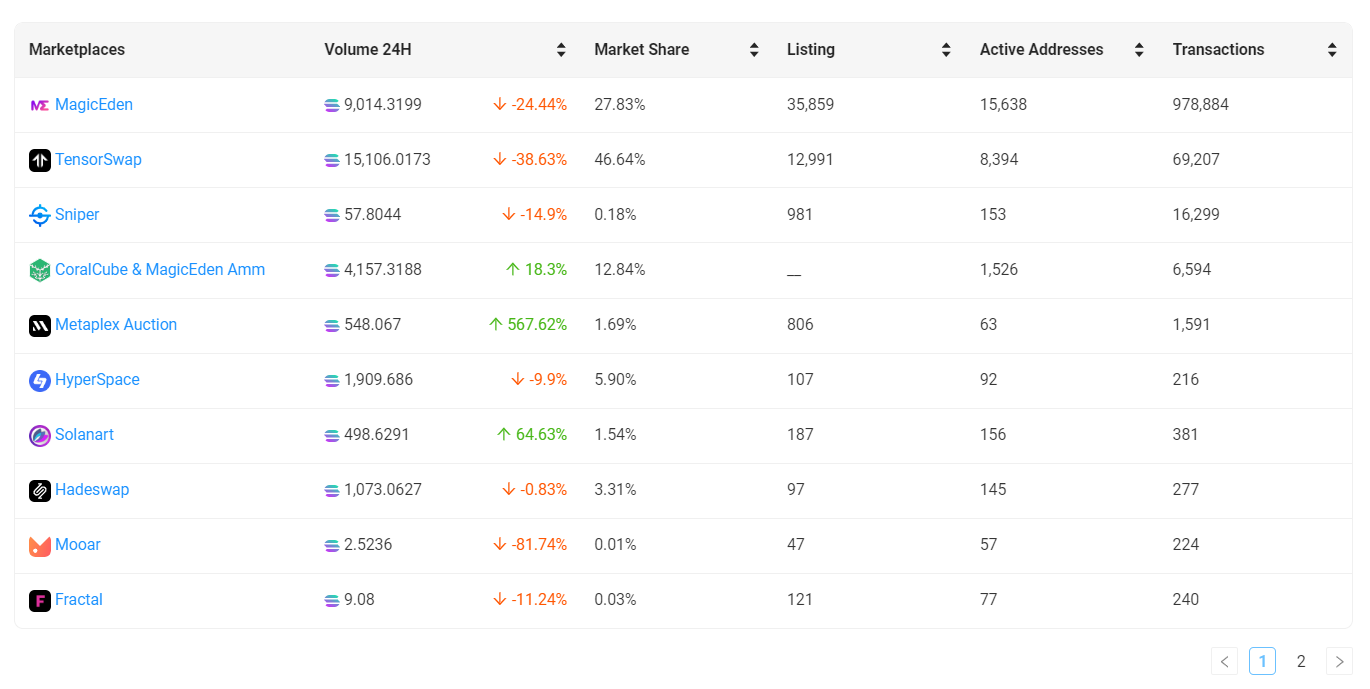Sort table by Listing column
Image resolution: width=1370 pixels, height=689 pixels.
click(946, 50)
